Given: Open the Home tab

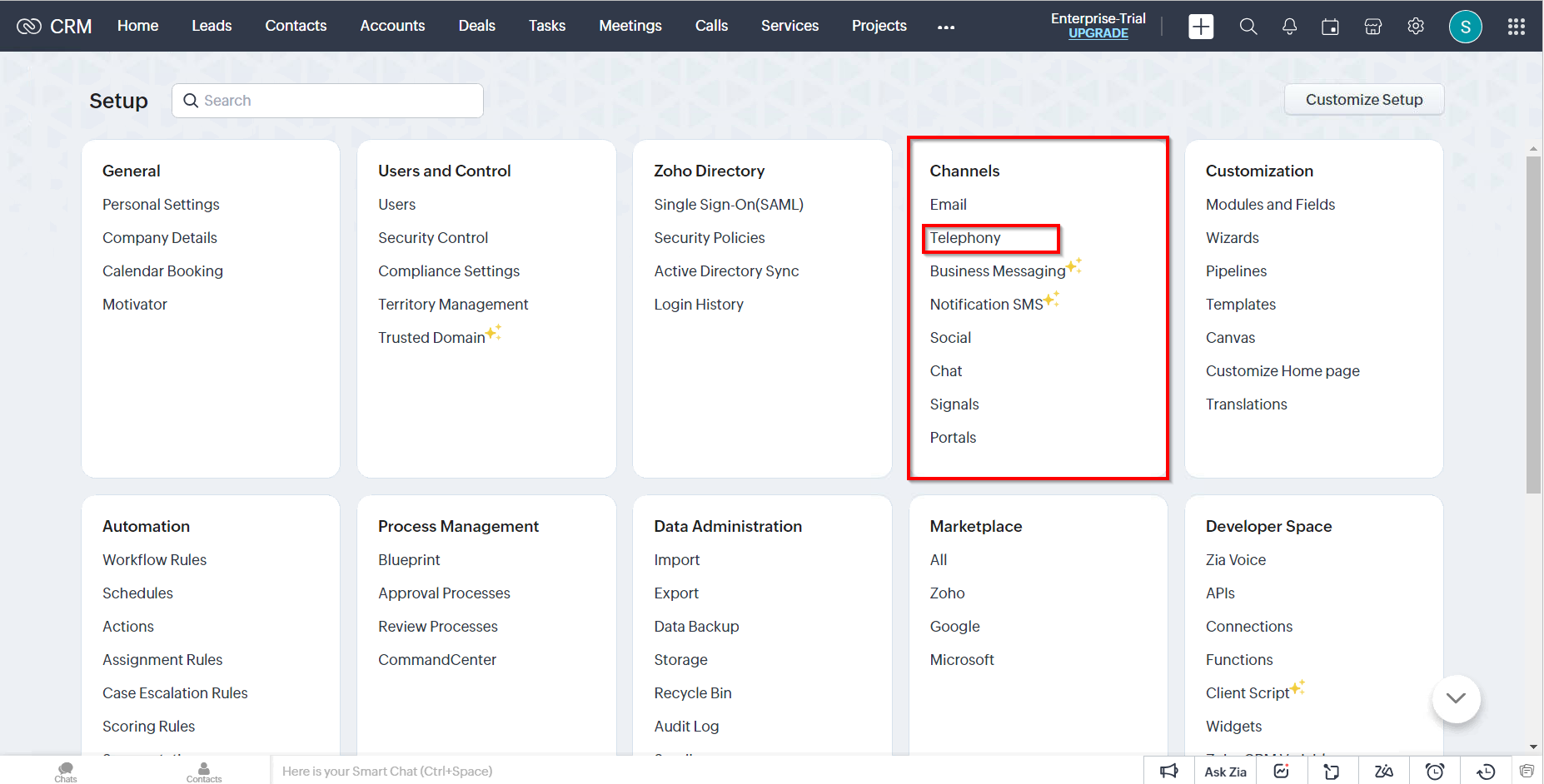Looking at the screenshot, I should [137, 26].
